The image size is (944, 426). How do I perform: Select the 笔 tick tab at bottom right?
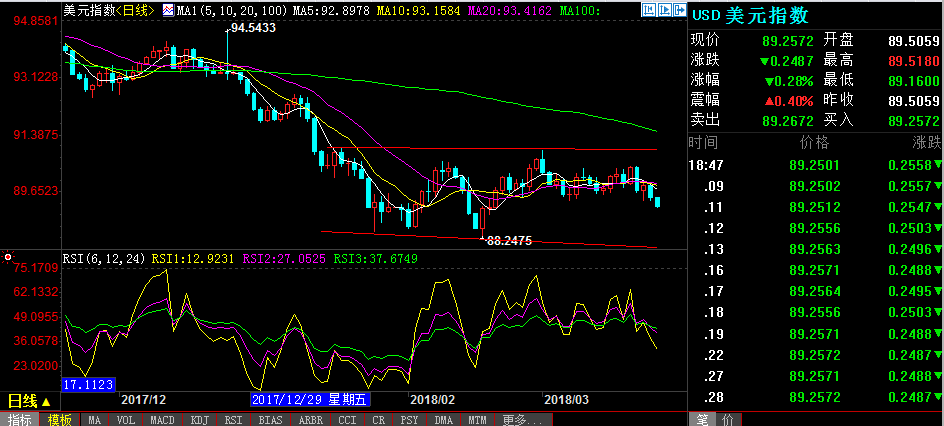point(702,418)
